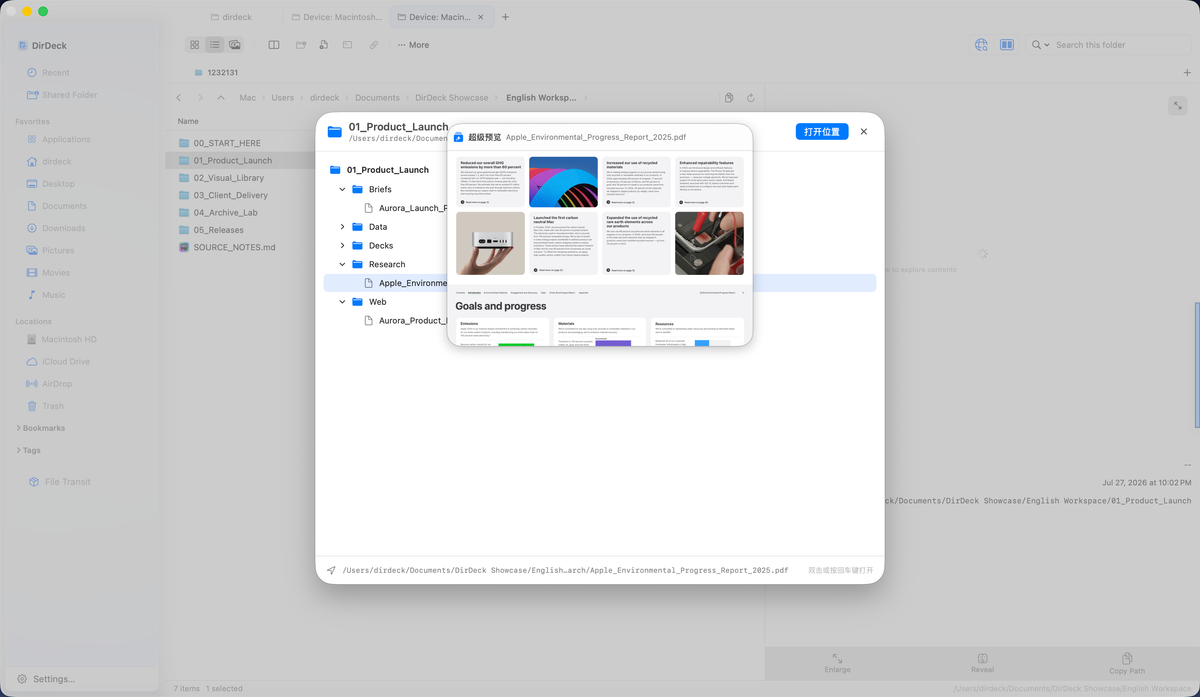Open the 1232131 bookmarked folder
1200x697 pixels.
click(216, 73)
